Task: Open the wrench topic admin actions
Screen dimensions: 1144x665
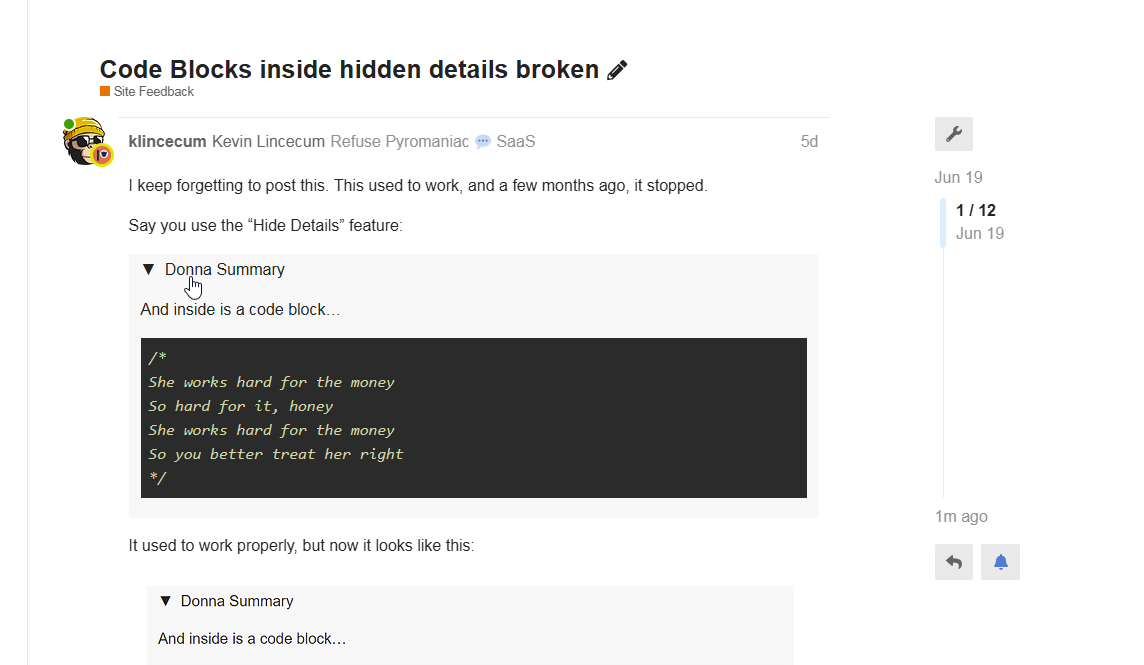Action: tap(954, 134)
